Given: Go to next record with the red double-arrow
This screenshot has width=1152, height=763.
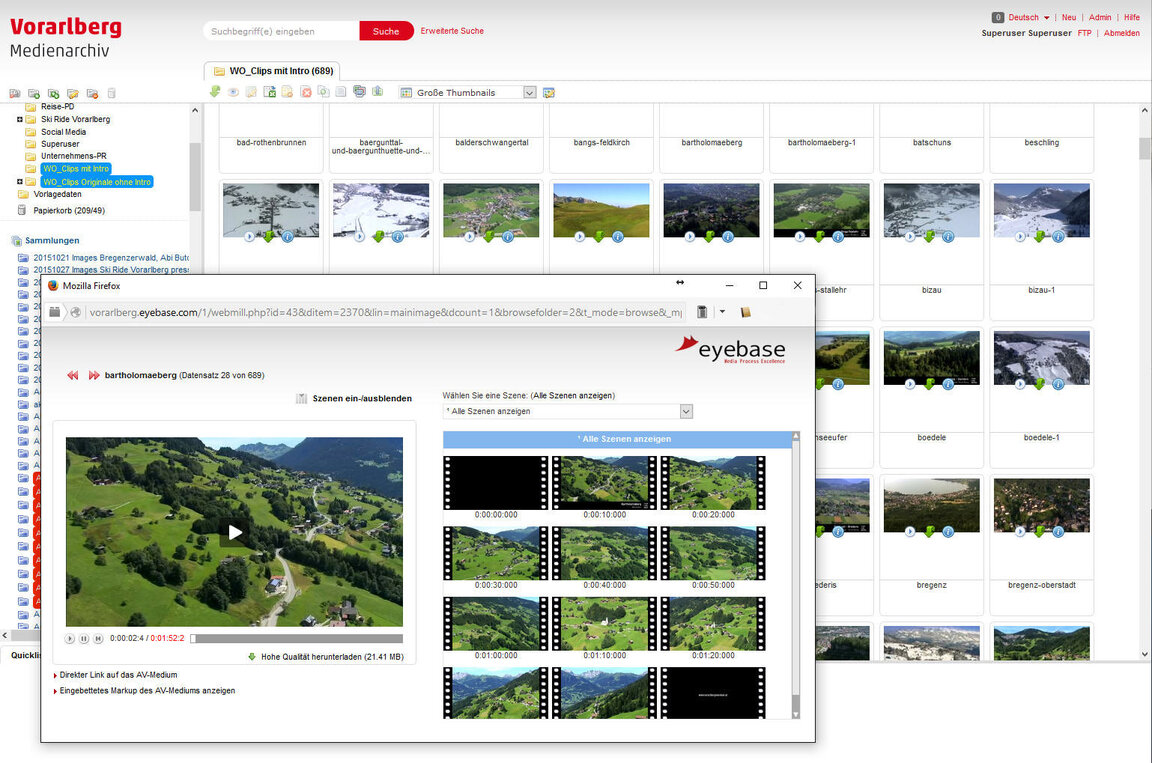Looking at the screenshot, I should point(94,375).
